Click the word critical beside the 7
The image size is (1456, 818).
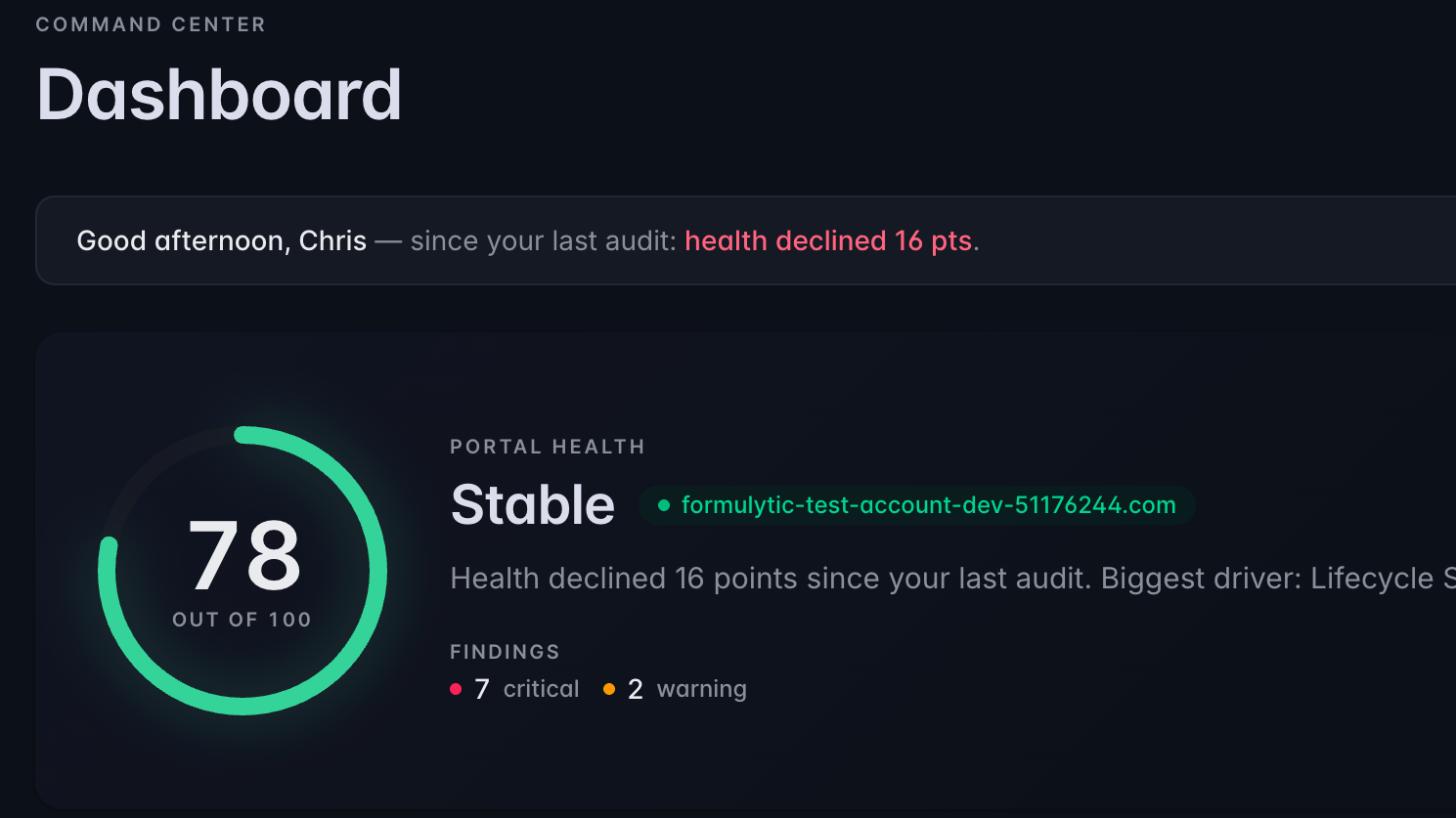[541, 689]
